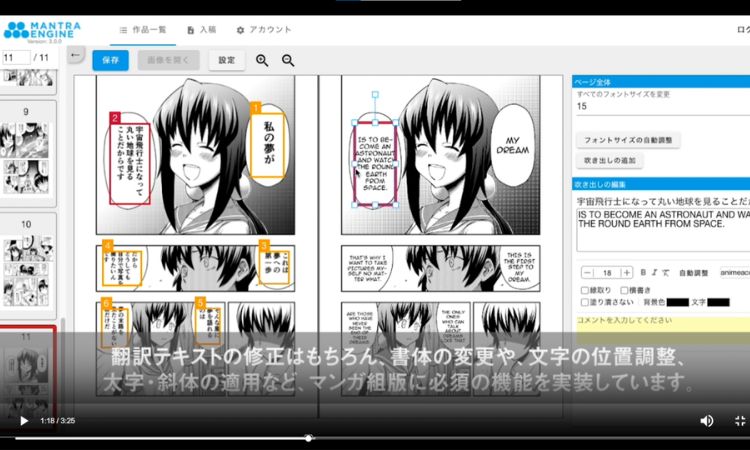Image resolution: width=750 pixels, height=450 pixels.
Task: Open the 文字 color swatch
Action: [x=718, y=302]
